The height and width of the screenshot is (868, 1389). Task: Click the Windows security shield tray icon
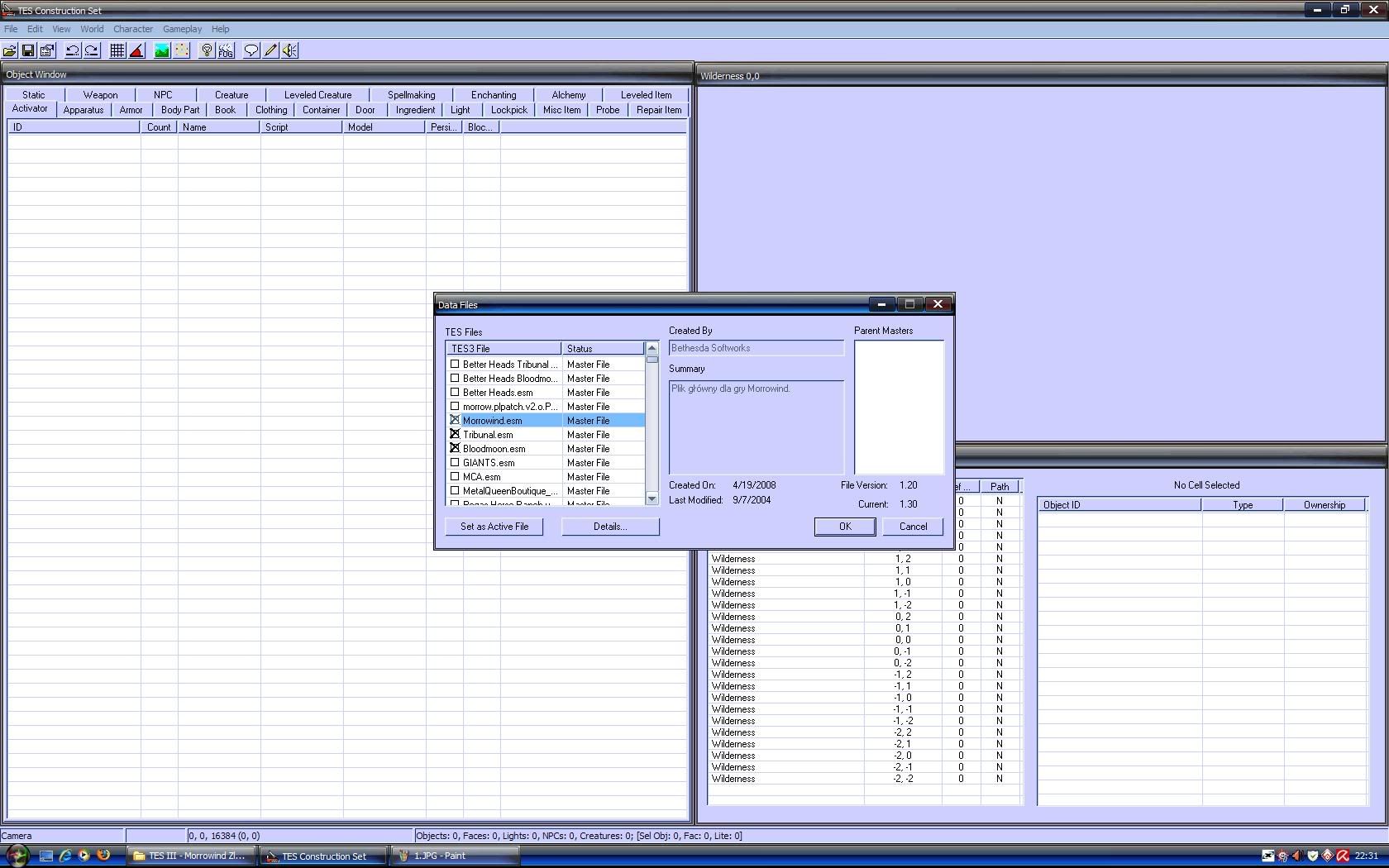(x=1312, y=856)
